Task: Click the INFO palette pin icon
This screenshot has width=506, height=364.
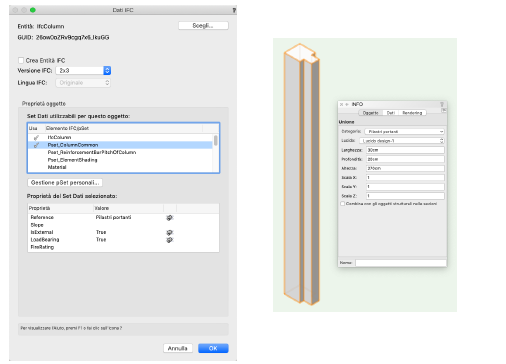Action: pos(442,104)
